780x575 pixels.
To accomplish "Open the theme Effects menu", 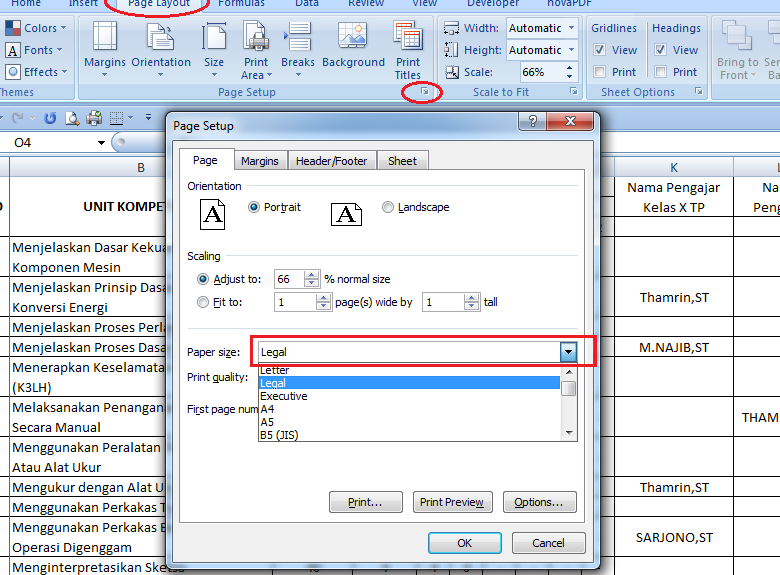I will coord(36,72).
